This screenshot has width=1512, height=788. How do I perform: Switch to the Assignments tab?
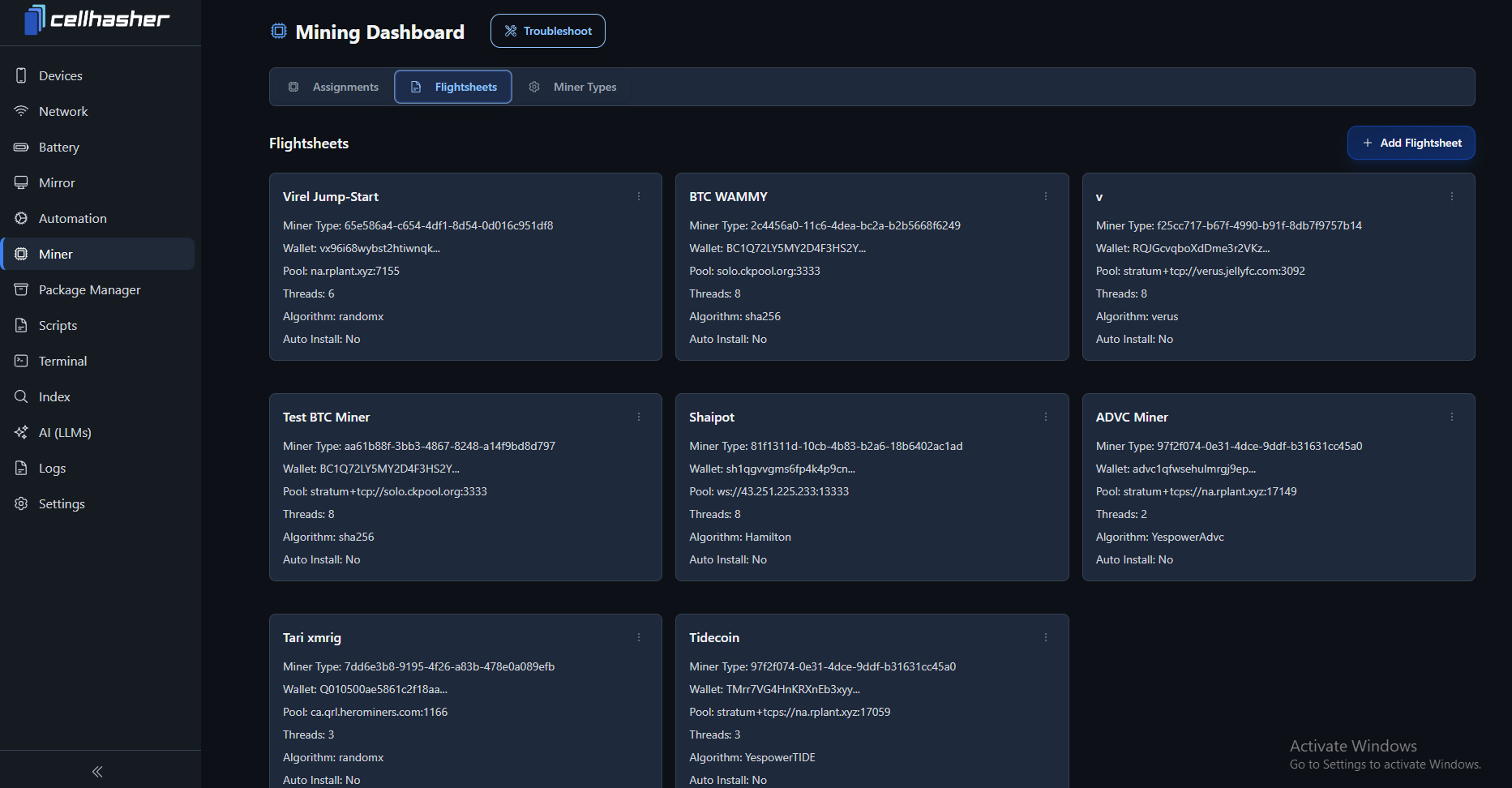click(333, 87)
